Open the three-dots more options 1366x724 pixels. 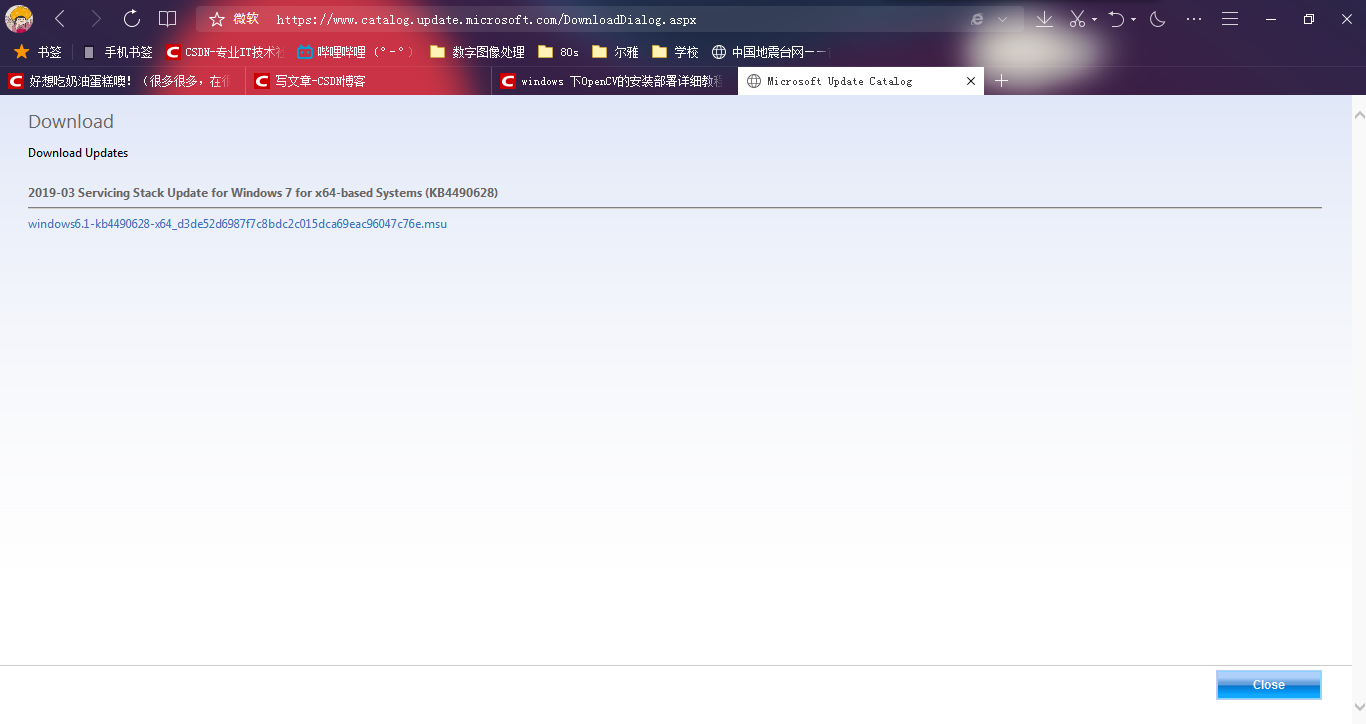[x=1194, y=19]
